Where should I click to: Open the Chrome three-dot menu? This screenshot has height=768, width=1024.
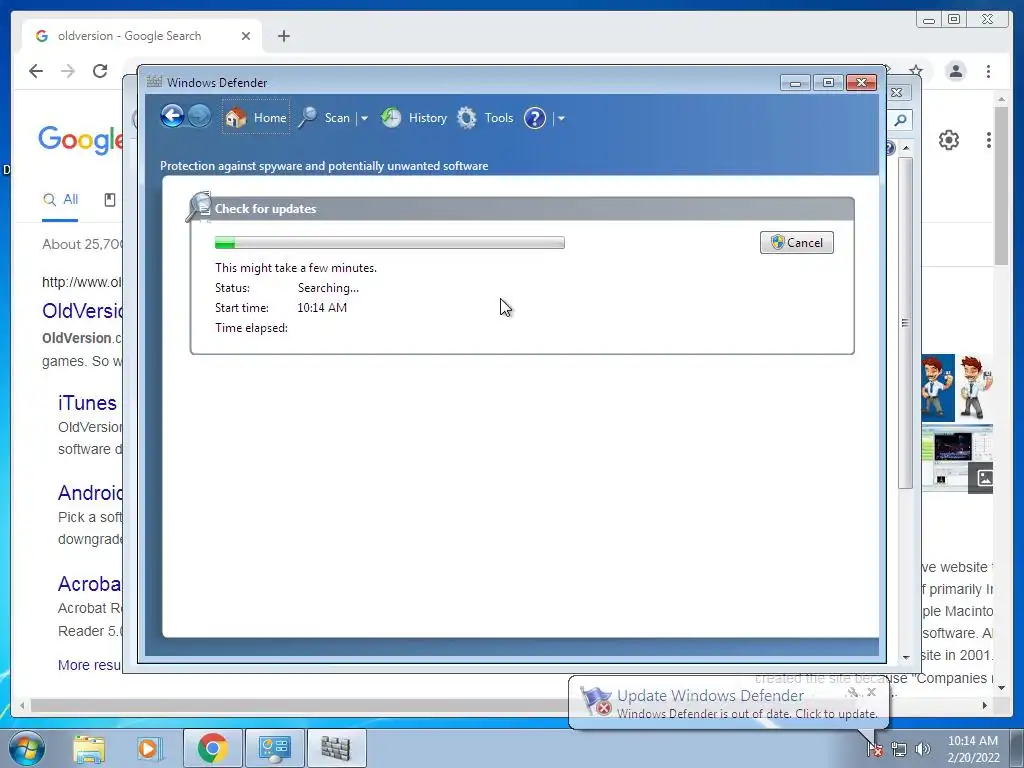coord(989,71)
